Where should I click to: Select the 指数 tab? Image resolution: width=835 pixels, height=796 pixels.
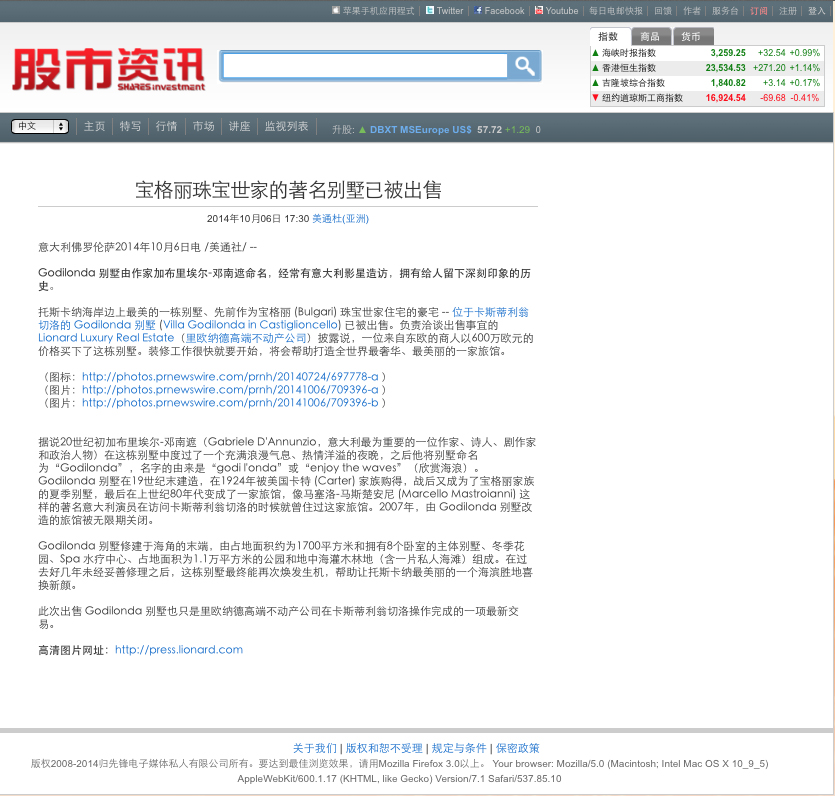coord(608,36)
